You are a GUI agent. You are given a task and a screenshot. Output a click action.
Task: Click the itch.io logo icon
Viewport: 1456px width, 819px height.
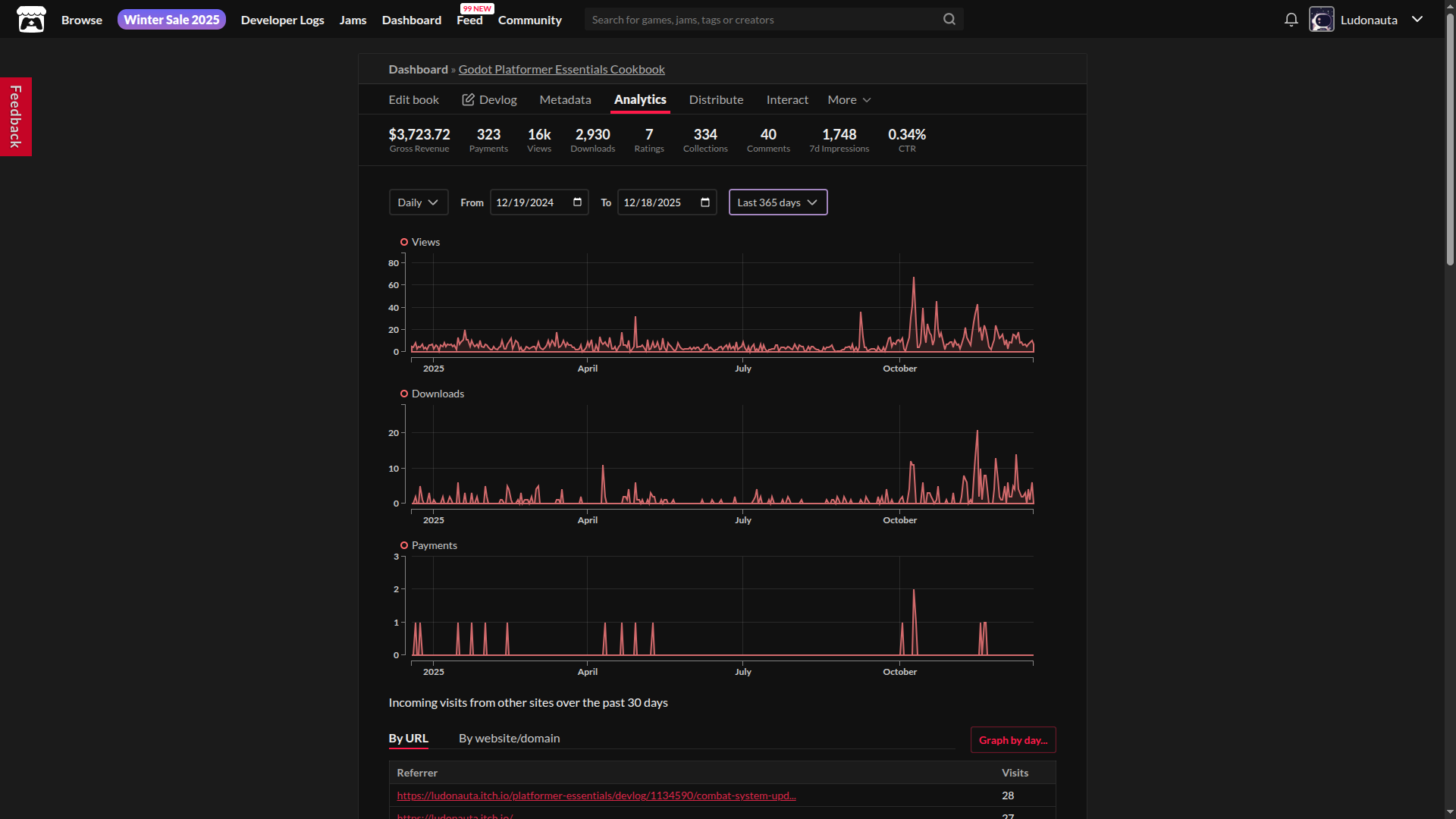click(x=31, y=20)
